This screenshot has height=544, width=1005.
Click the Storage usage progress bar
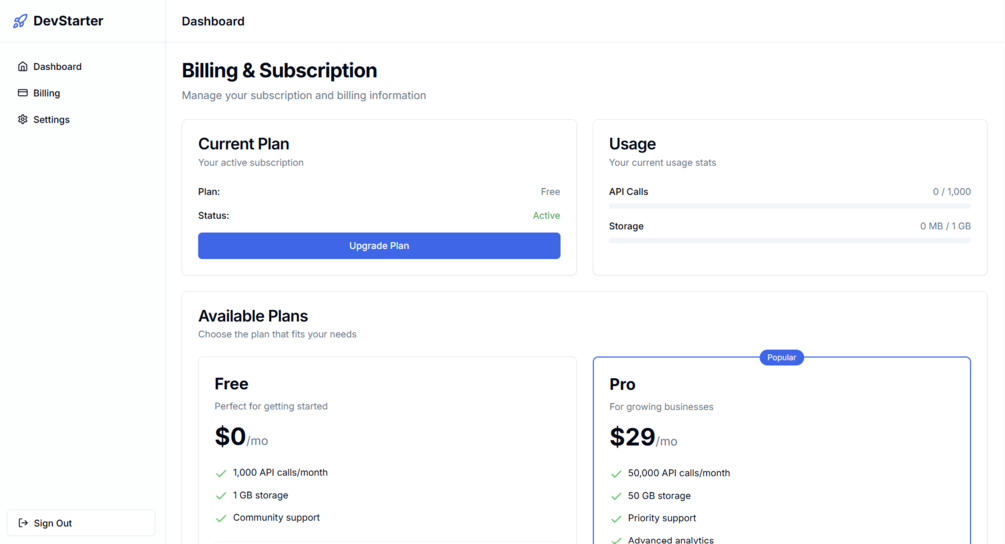[x=790, y=240]
